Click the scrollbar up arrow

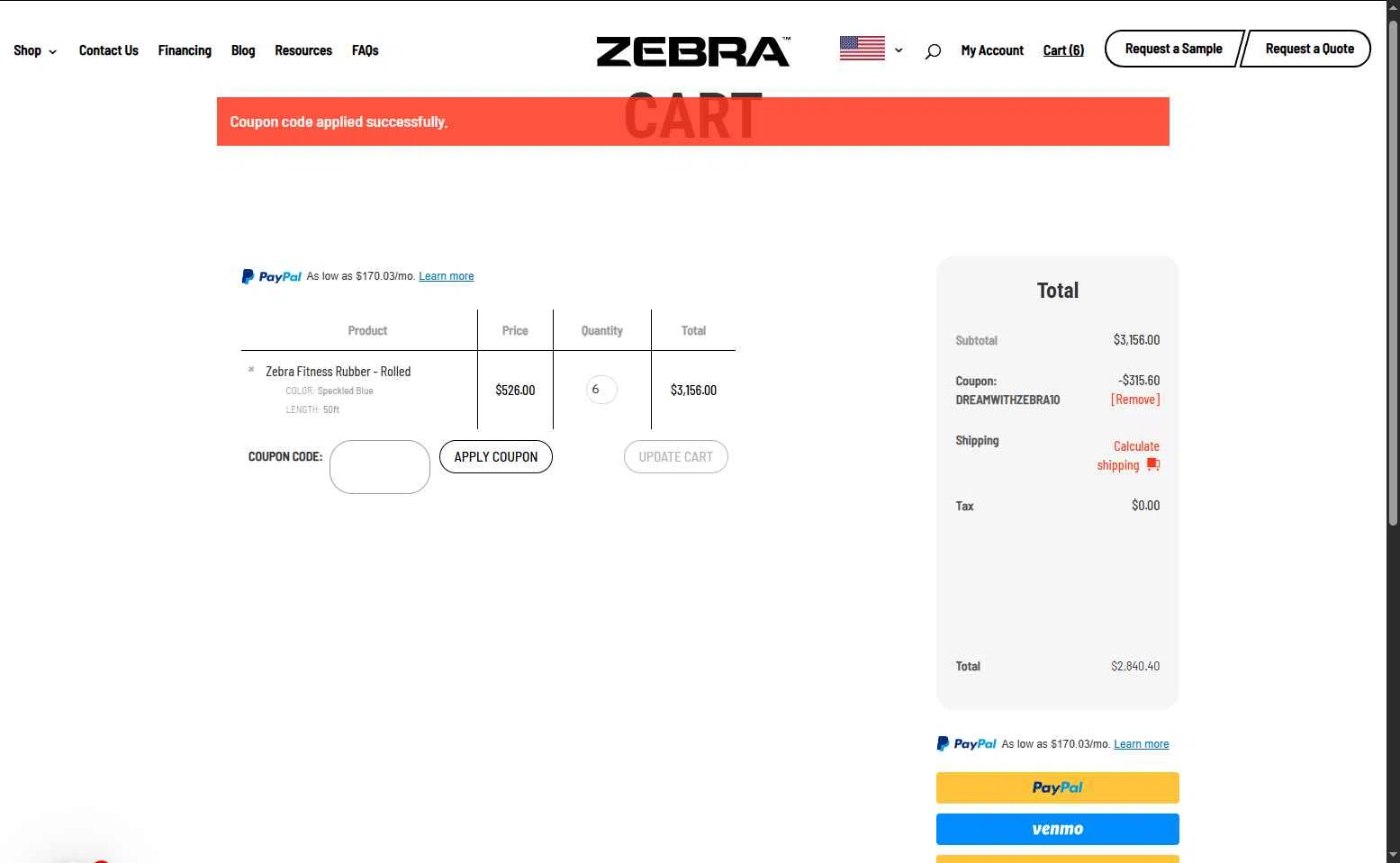[1393, 7]
